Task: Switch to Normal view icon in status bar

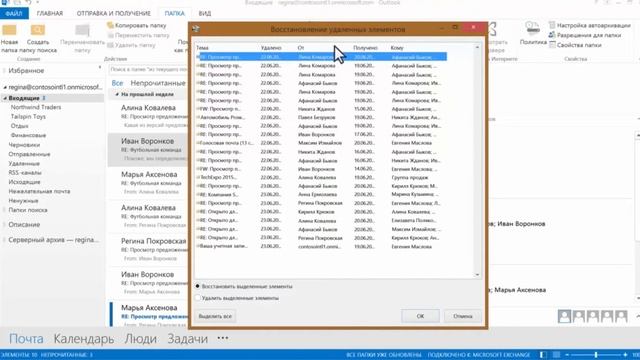Action: pyautogui.click(x=543, y=355)
